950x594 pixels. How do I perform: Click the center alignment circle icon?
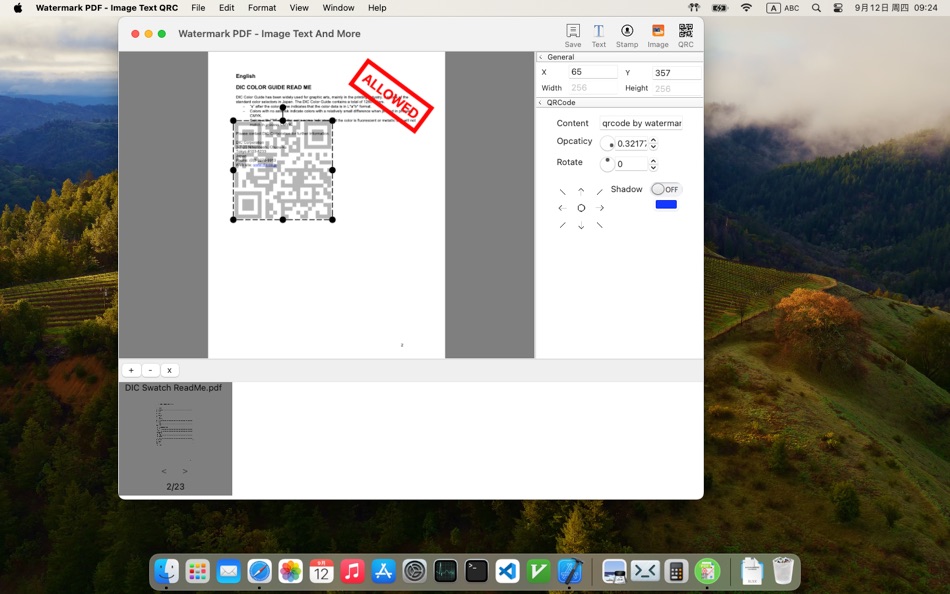580,207
